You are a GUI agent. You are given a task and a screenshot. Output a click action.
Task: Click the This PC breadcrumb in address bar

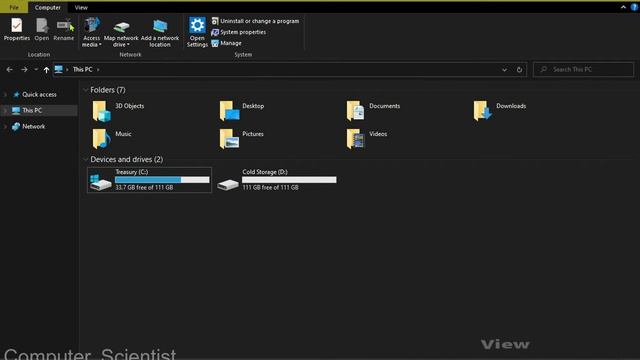[x=82, y=69]
